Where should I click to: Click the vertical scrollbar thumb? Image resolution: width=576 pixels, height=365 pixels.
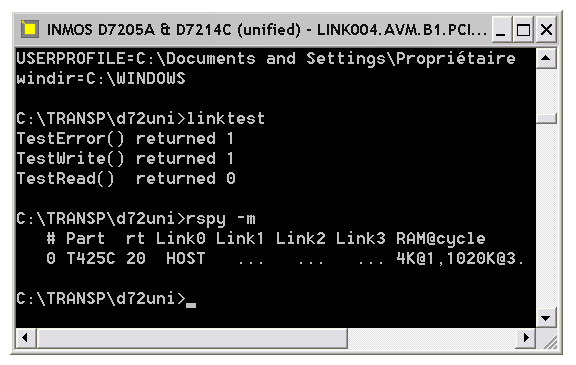click(x=546, y=118)
